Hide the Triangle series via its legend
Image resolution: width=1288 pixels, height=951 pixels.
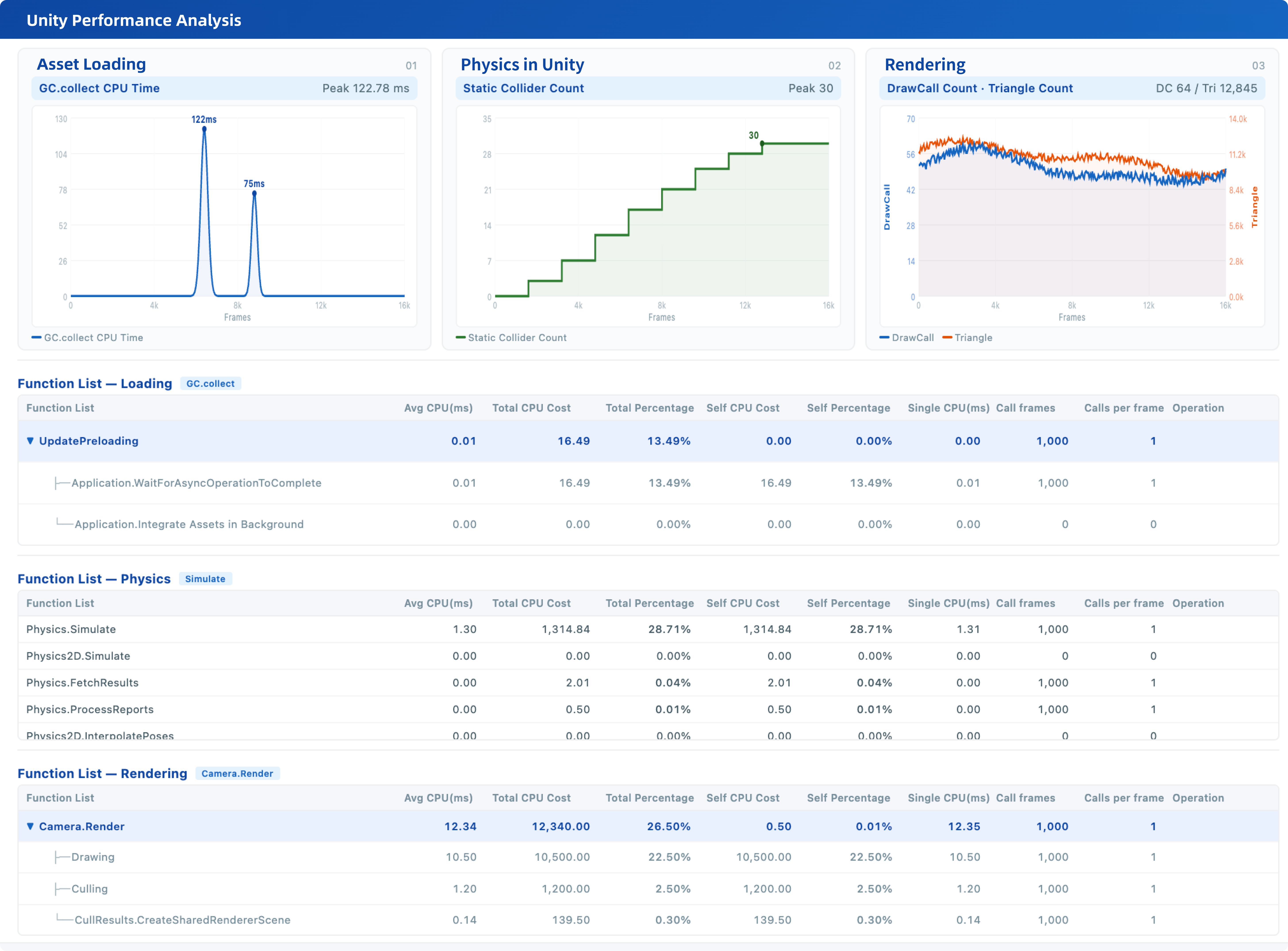967,338
